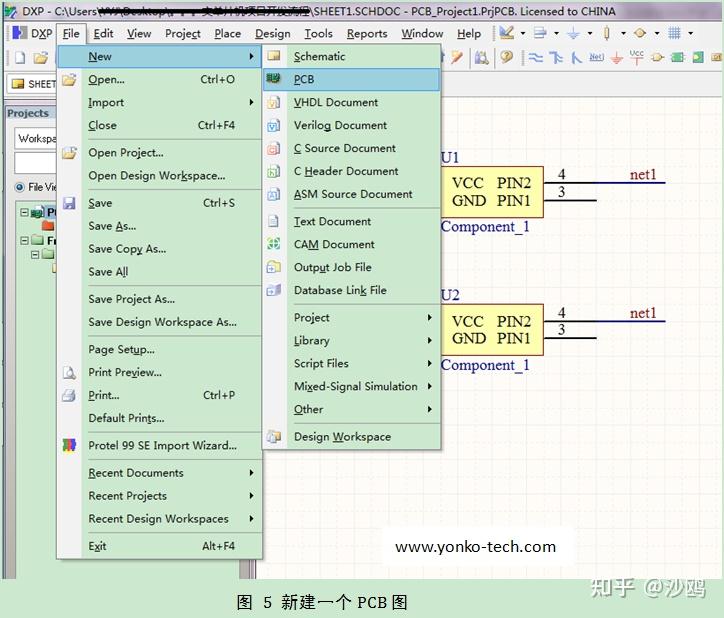Screen dimensions: 724x618
Task: Click the Save floppy disk icon
Action: point(69,203)
